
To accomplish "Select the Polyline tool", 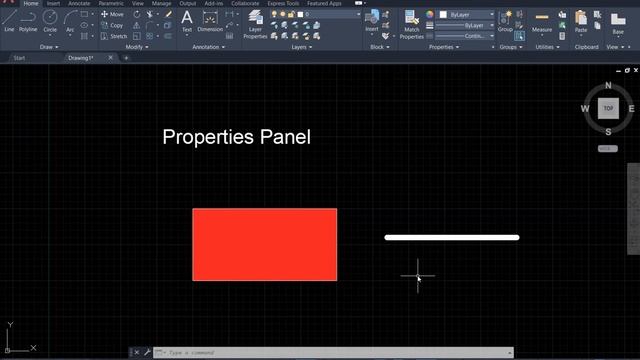I will (28, 21).
